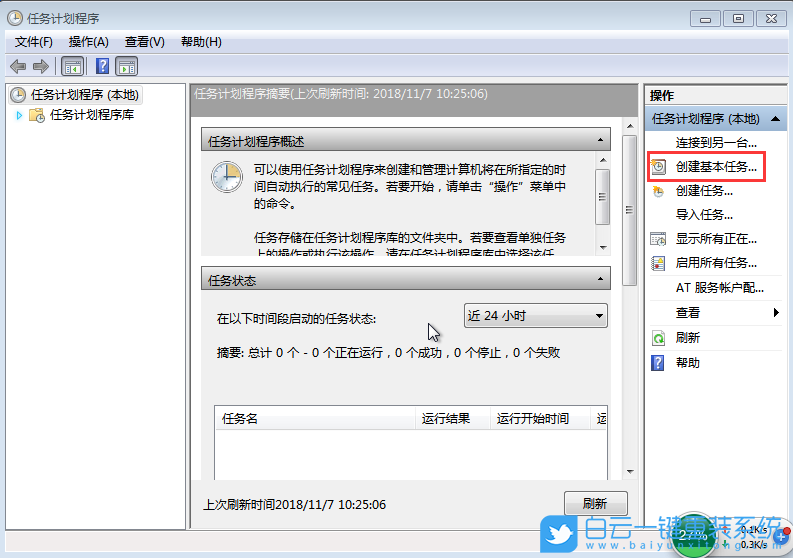Click the 帮助 action entry

[688, 363]
